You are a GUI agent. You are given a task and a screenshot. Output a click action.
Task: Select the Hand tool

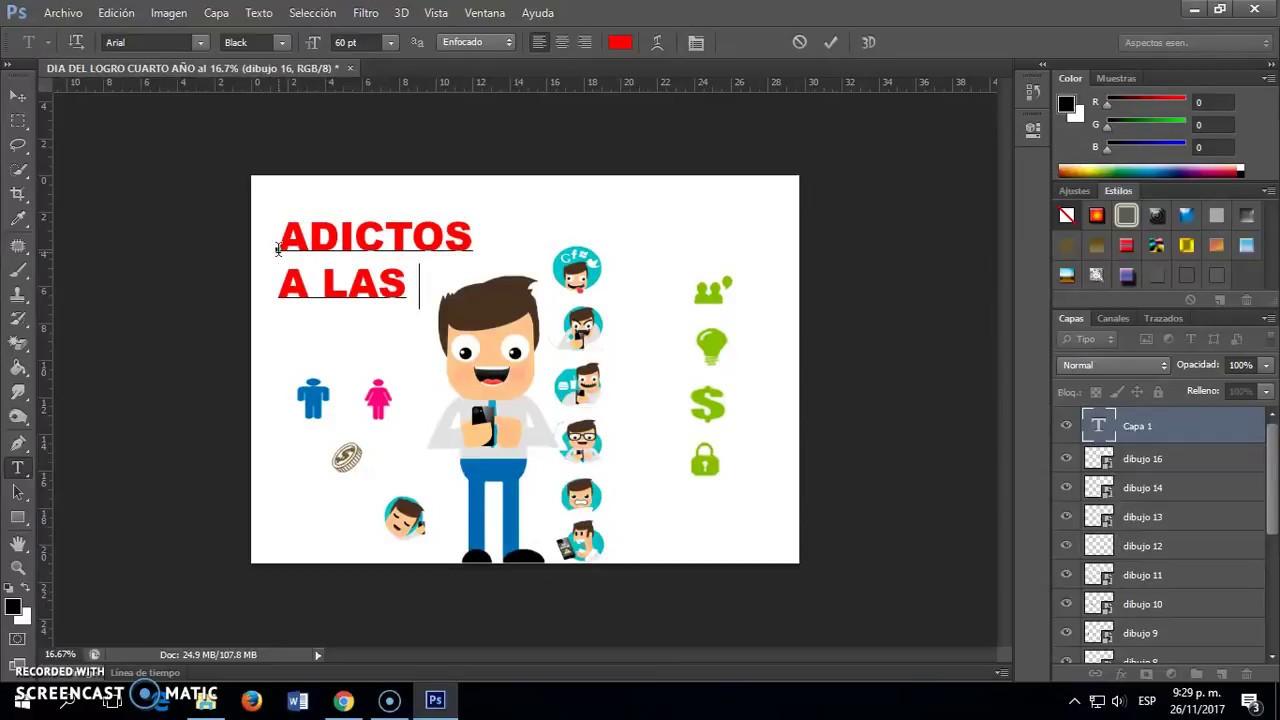click(x=18, y=544)
